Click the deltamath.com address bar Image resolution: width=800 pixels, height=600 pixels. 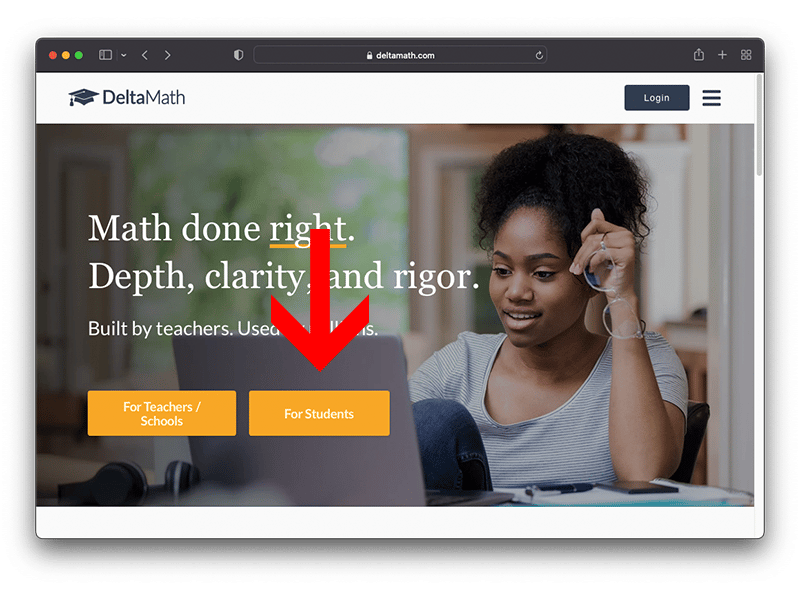point(400,55)
